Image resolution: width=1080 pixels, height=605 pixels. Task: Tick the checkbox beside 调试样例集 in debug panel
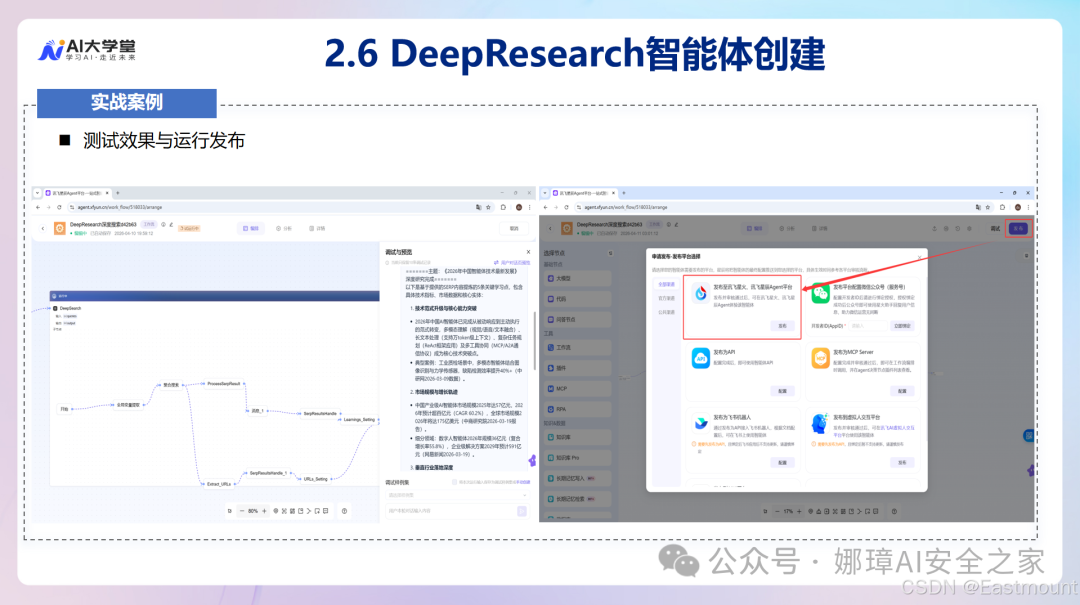click(454, 482)
